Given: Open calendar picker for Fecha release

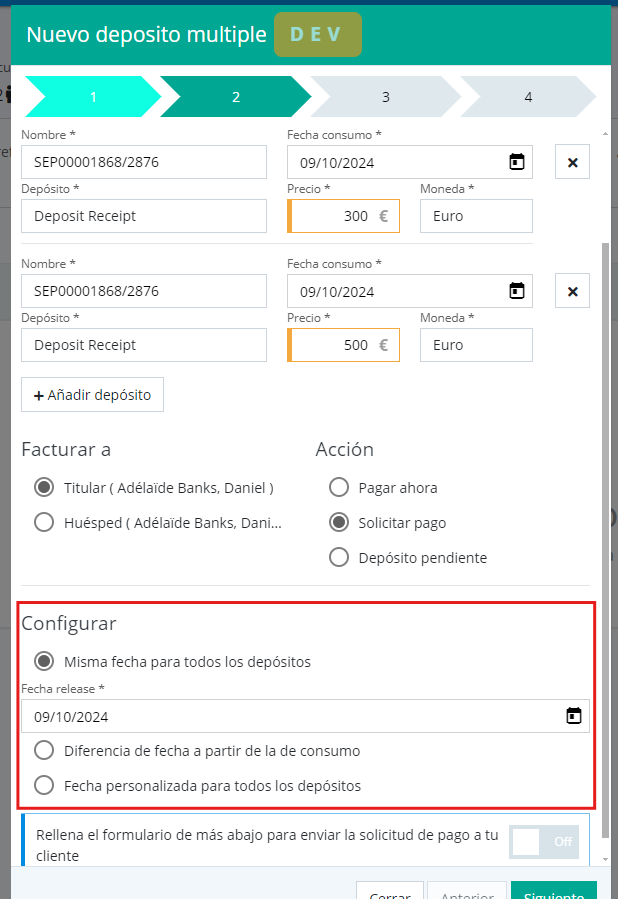Looking at the screenshot, I should coord(574,716).
